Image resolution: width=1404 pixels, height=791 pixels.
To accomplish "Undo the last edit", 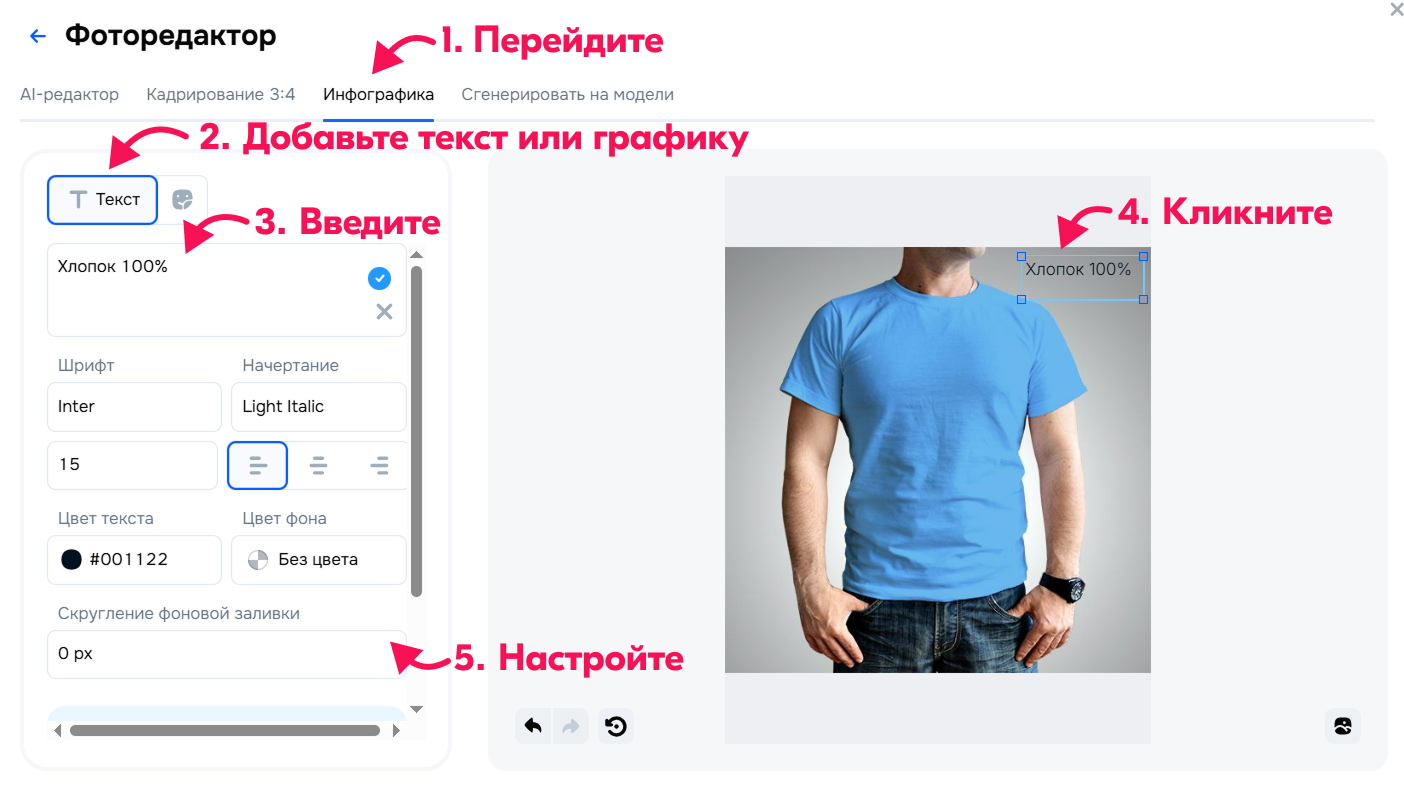I will click(533, 726).
